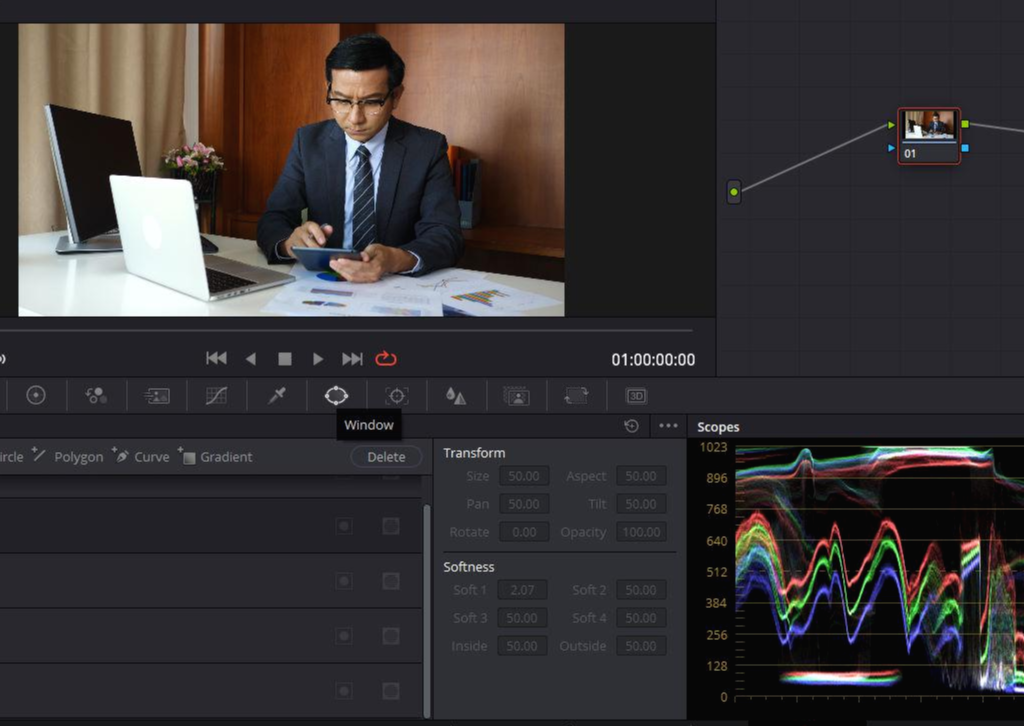Viewport: 1024px width, 726px height.
Task: Open the Qualifier eyedropper palette
Action: coord(277,395)
